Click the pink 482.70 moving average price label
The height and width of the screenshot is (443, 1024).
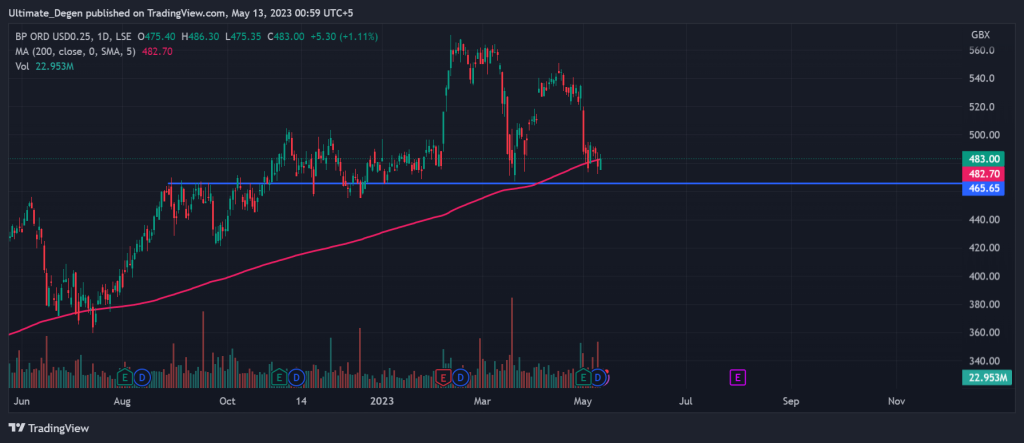tap(982, 173)
